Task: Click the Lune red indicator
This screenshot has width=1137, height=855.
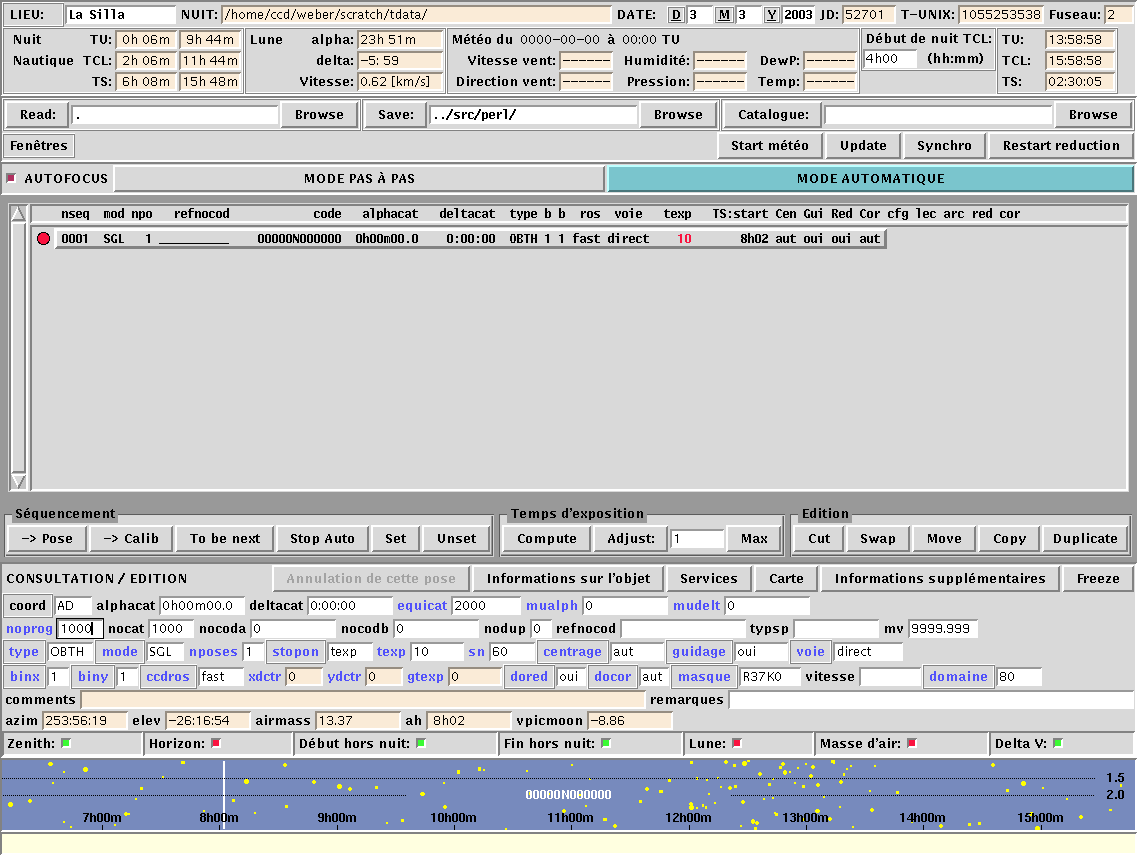Action: [x=737, y=743]
